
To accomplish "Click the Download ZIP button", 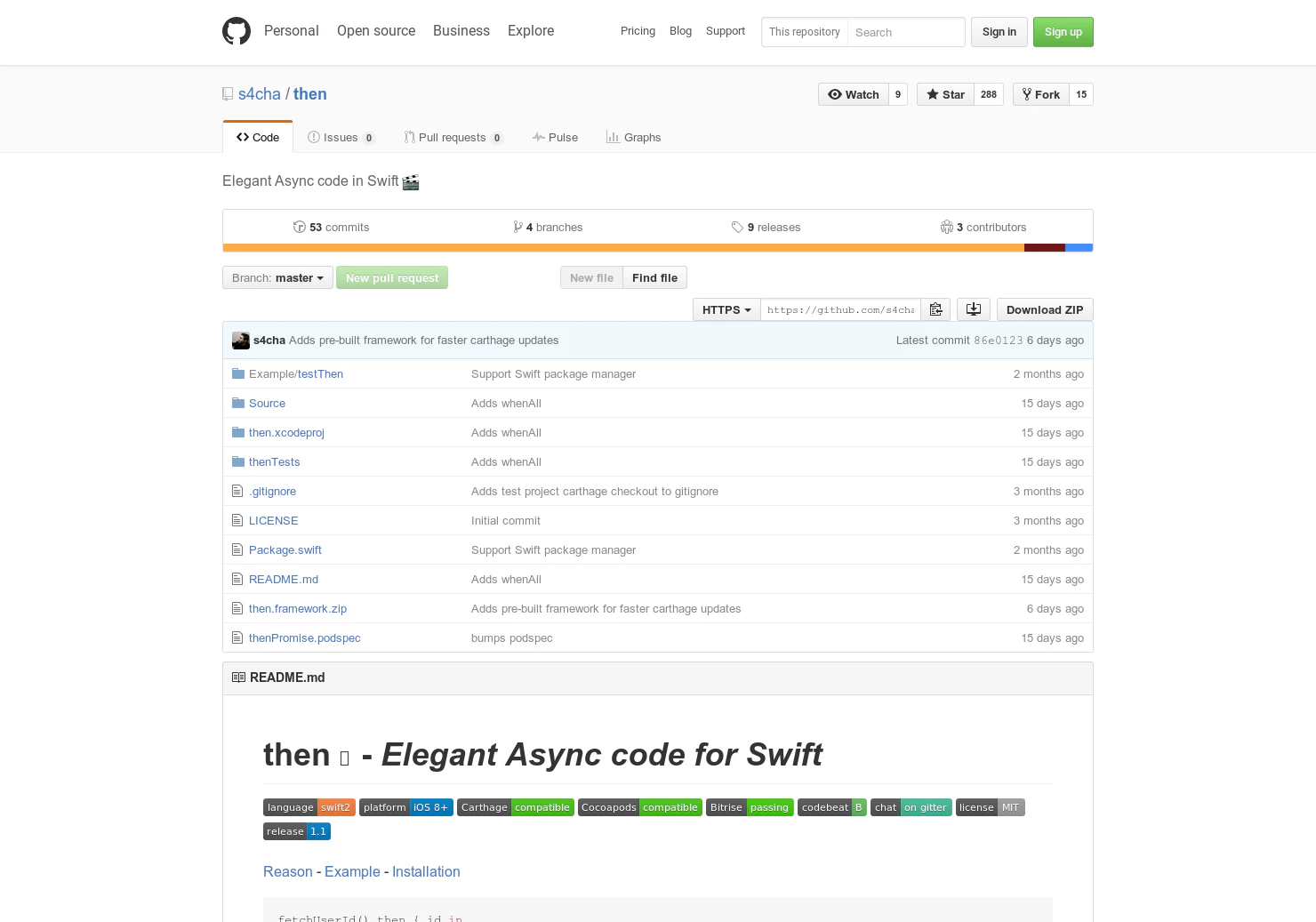I will 1045,309.
